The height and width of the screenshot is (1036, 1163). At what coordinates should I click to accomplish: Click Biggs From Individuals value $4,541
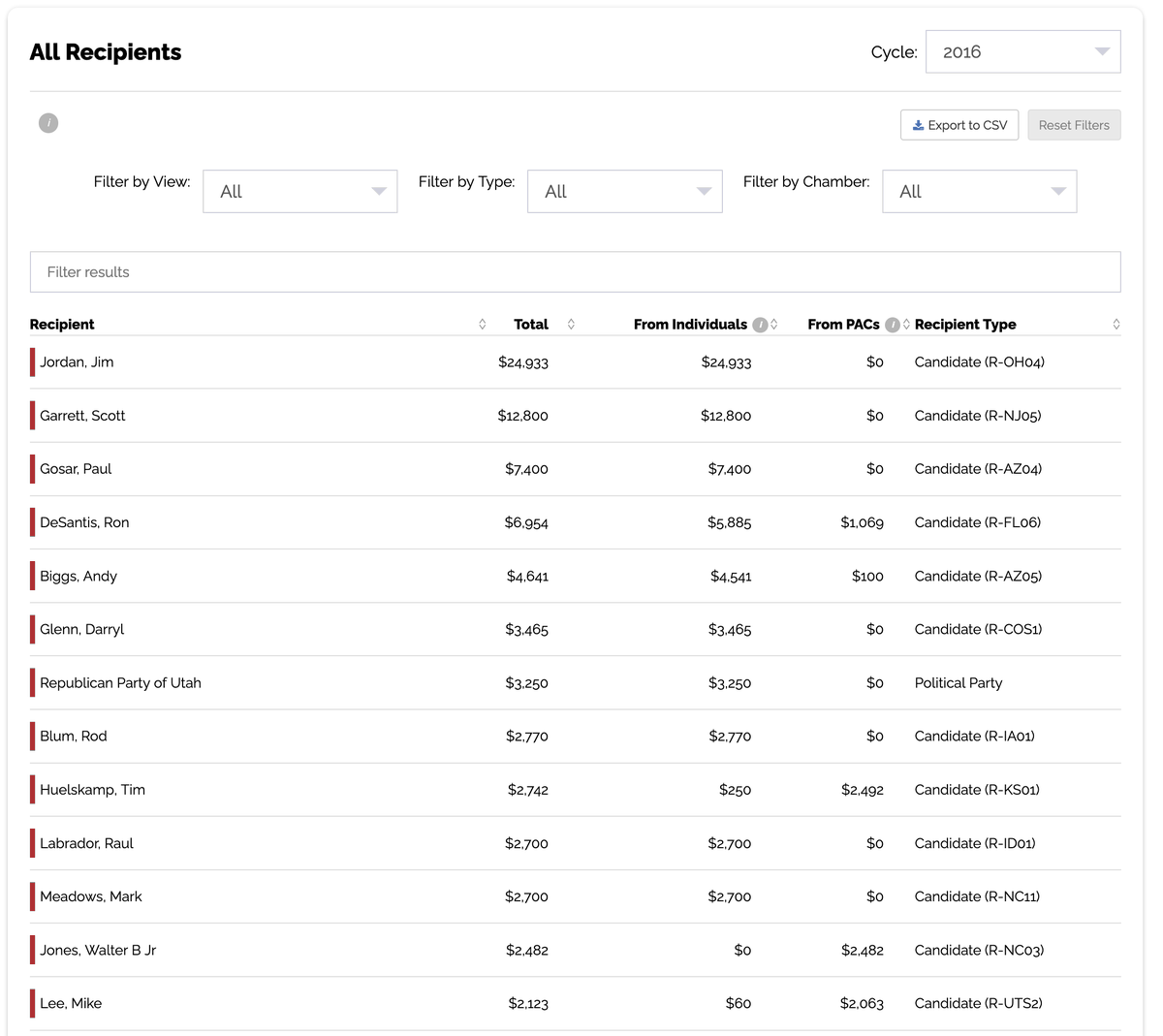click(731, 577)
